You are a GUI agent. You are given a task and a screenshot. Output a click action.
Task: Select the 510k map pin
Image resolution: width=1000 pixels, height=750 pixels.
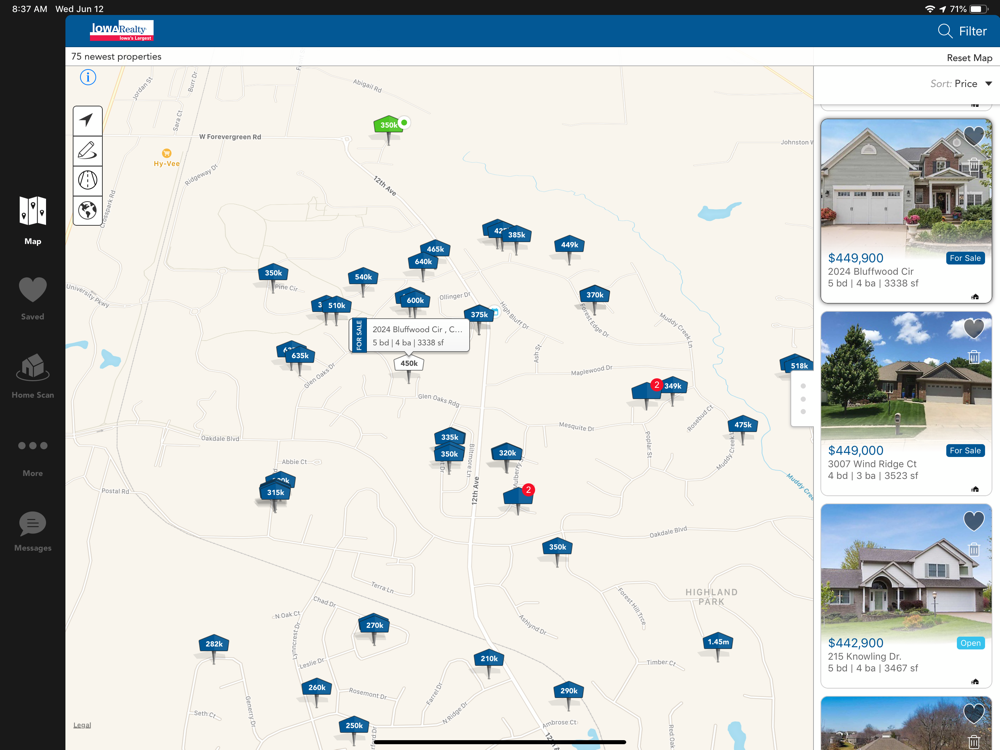point(337,305)
